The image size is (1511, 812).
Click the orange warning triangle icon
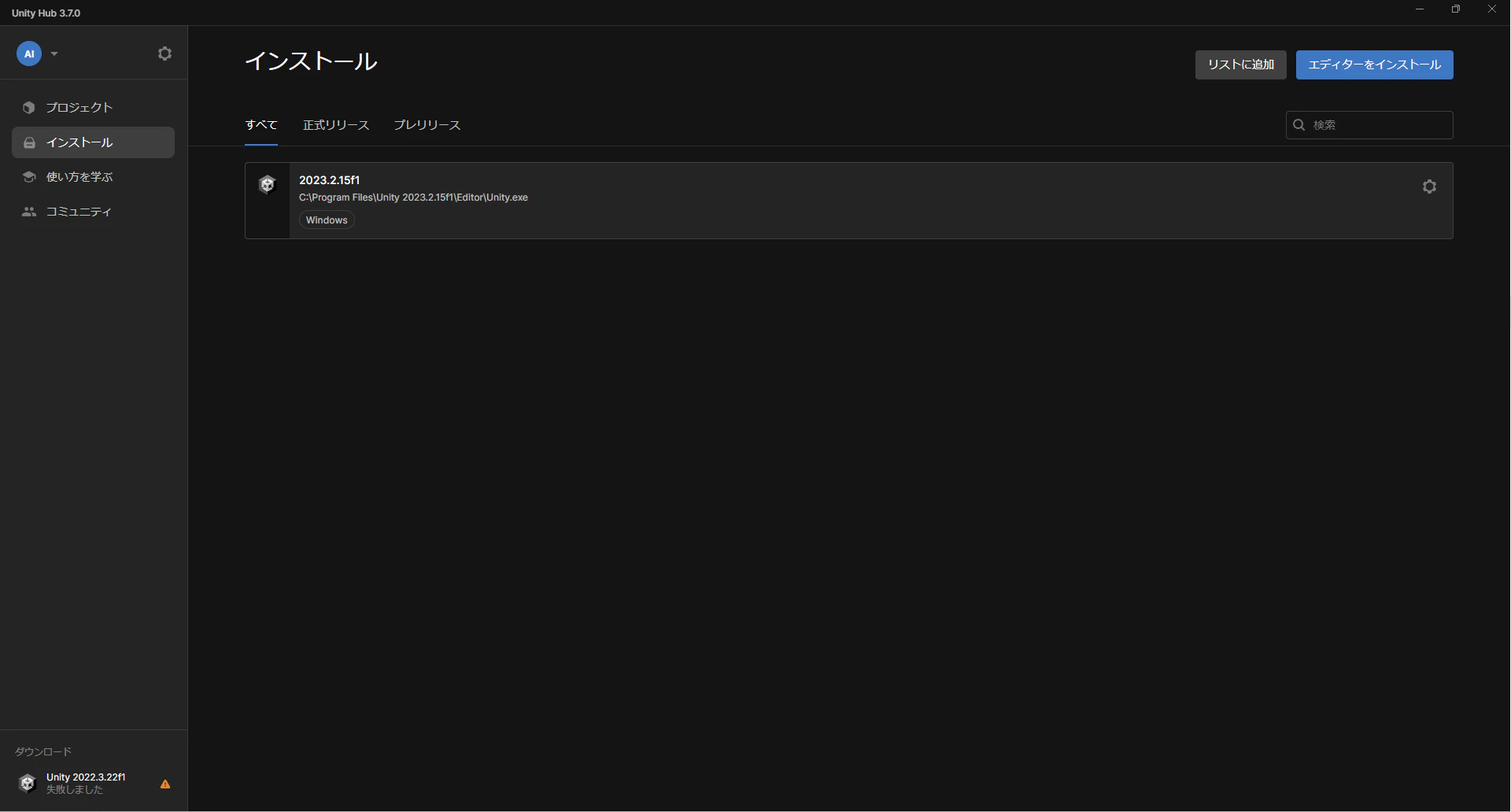165,784
